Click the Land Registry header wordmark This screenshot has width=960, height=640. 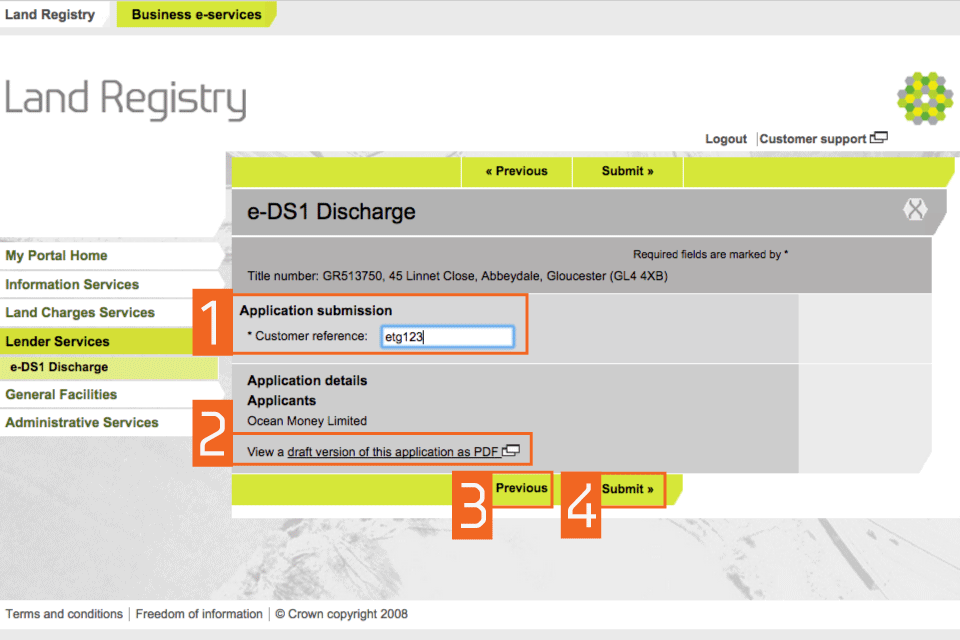tap(126, 99)
